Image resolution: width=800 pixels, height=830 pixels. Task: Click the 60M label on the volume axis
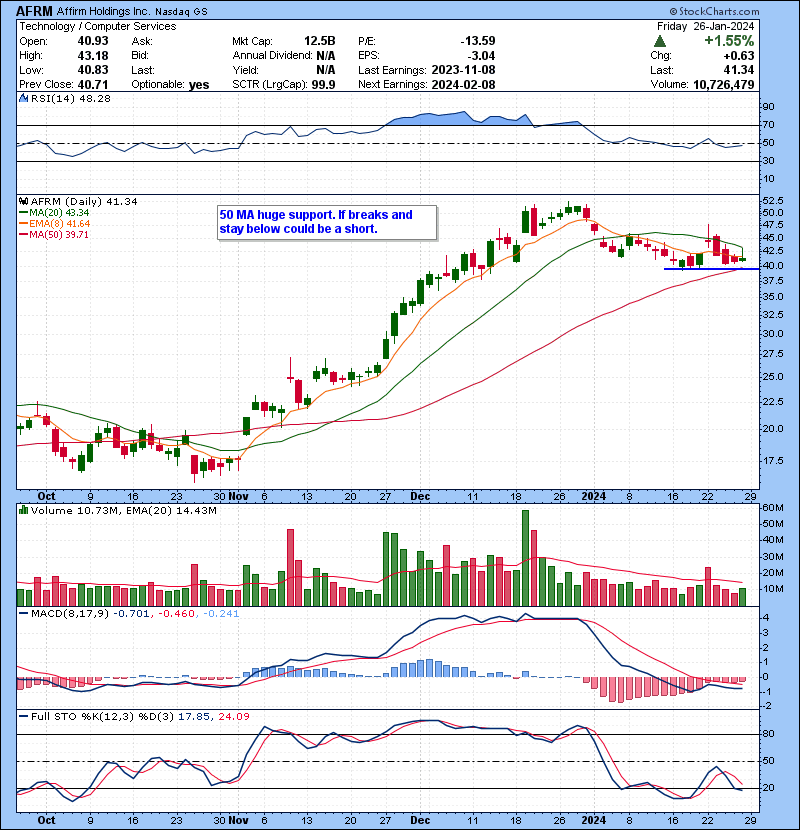(772, 508)
